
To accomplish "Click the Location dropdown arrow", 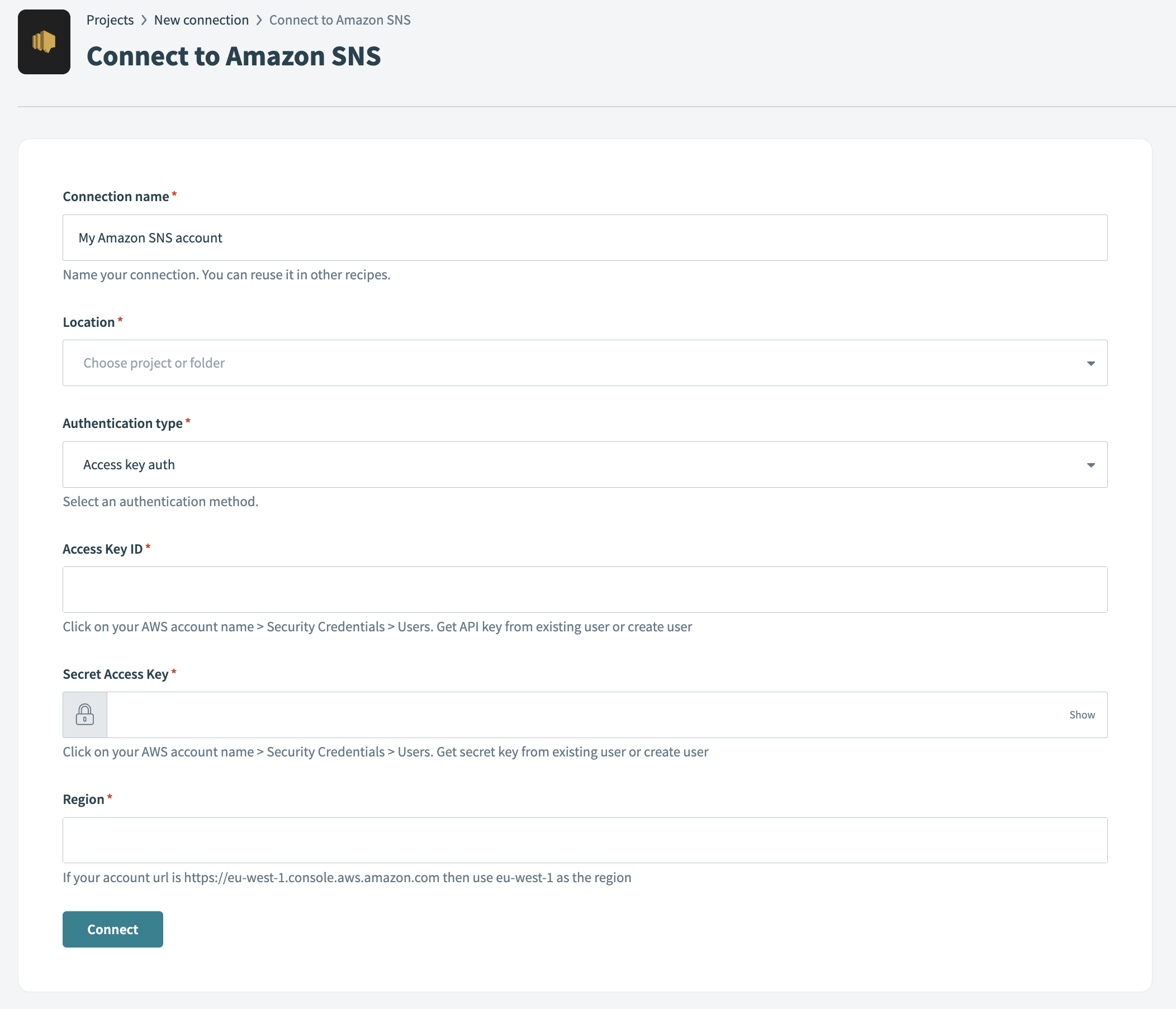I will coord(1090,364).
